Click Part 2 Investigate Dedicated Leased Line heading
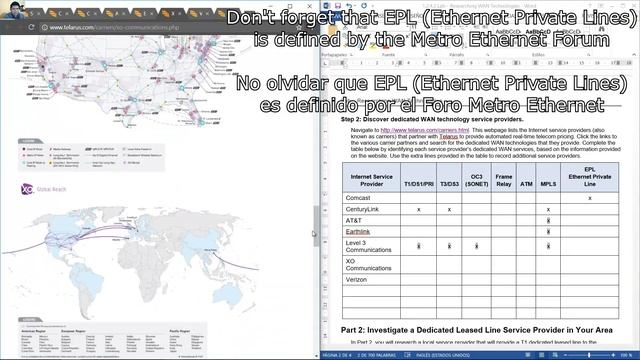Image resolution: width=640 pixels, height=360 pixels. coord(477,330)
